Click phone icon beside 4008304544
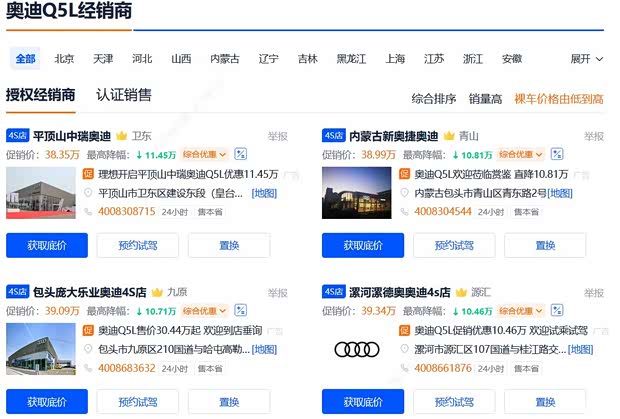 (x=405, y=212)
